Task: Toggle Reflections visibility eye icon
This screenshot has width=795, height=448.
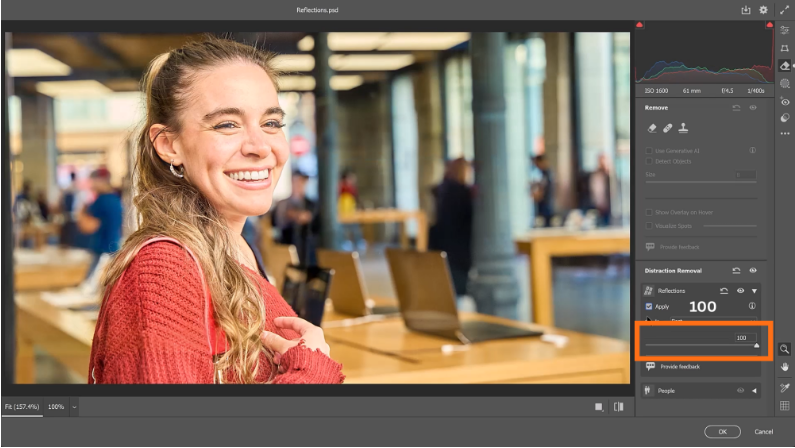Action: coord(741,290)
